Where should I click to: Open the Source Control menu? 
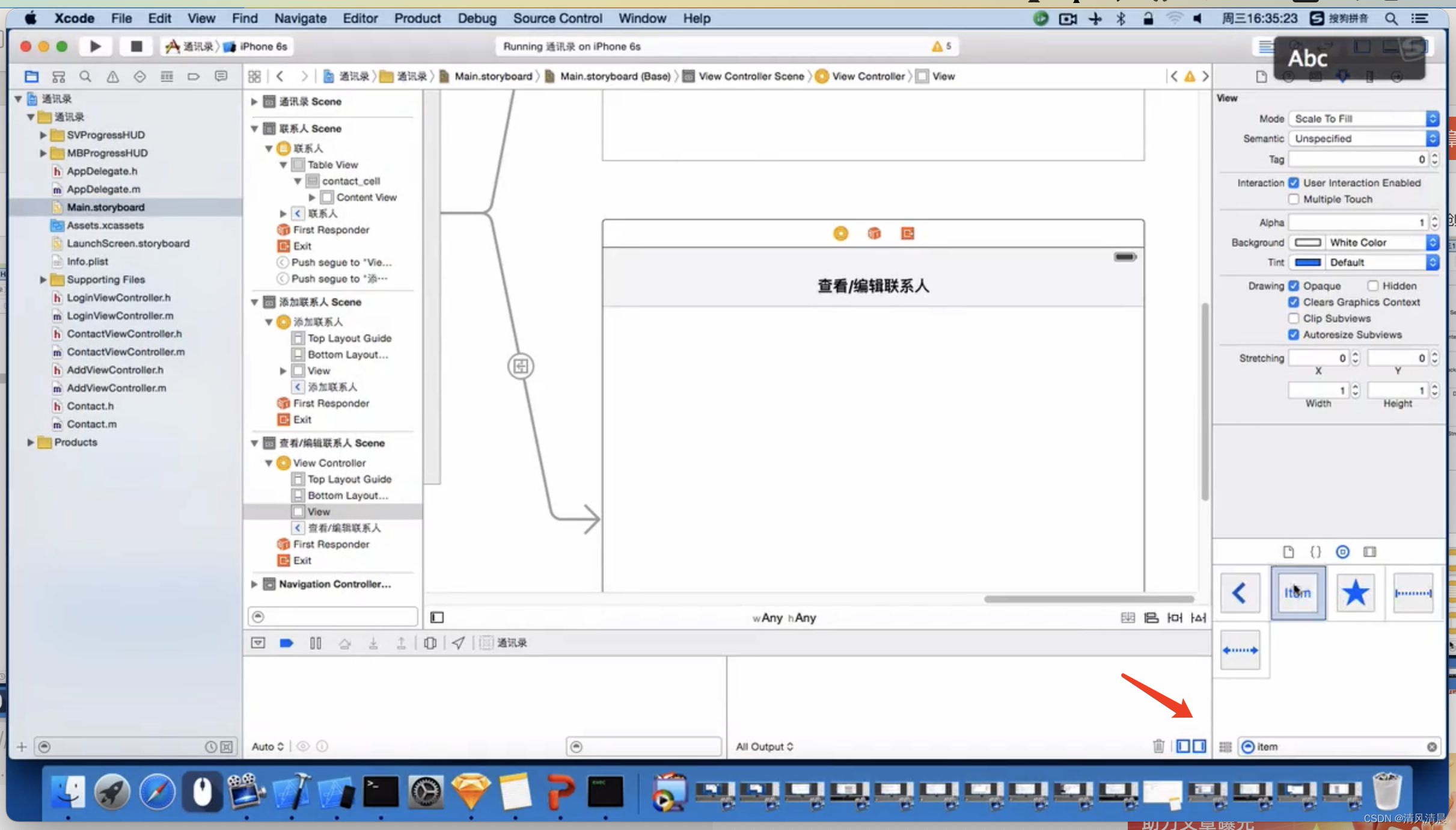(x=557, y=19)
